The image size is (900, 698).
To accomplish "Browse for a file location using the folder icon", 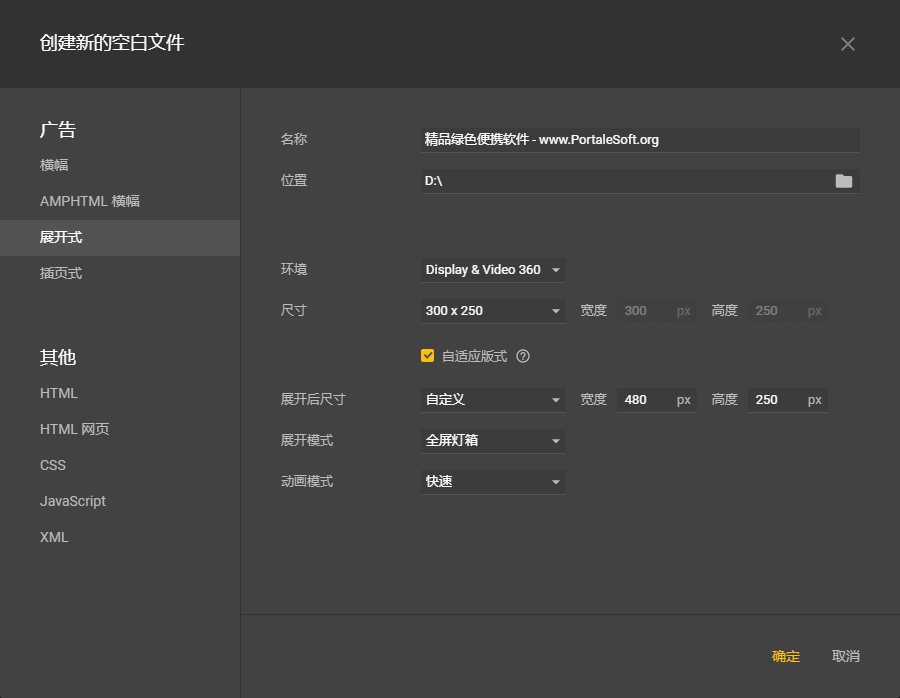I will 843,180.
